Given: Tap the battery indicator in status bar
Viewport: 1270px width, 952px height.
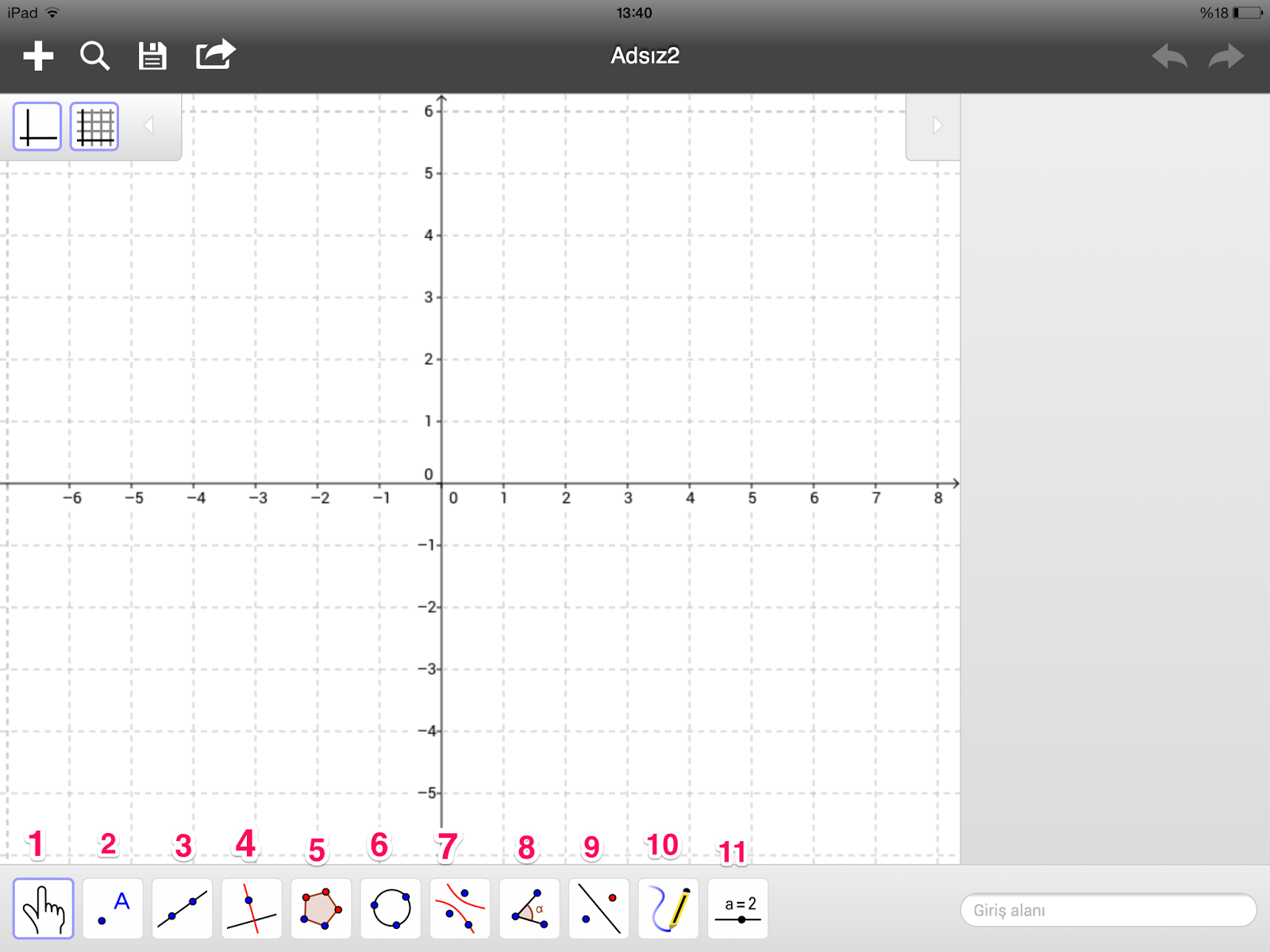Looking at the screenshot, I should pyautogui.click(x=1247, y=13).
